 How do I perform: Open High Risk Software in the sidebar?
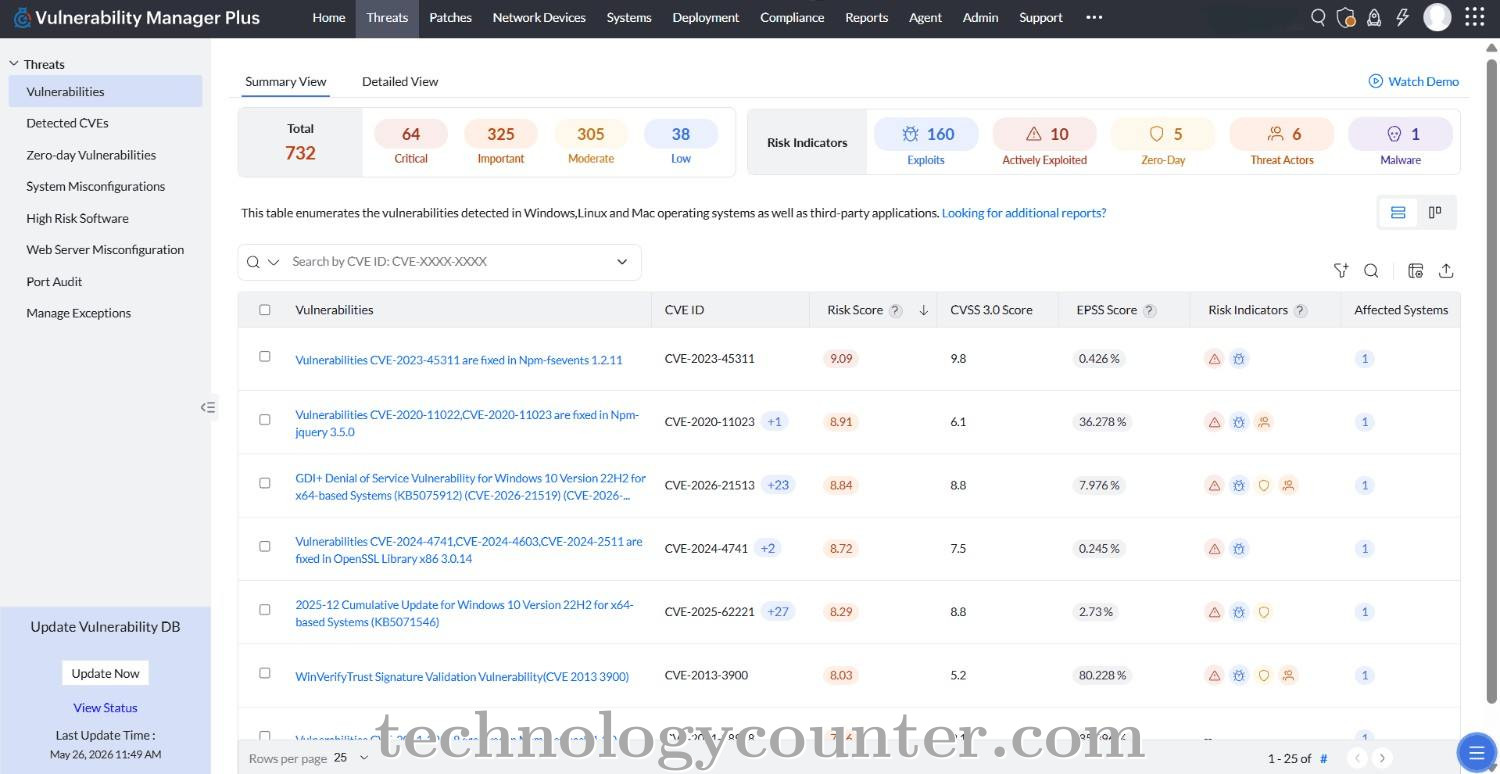click(77, 218)
